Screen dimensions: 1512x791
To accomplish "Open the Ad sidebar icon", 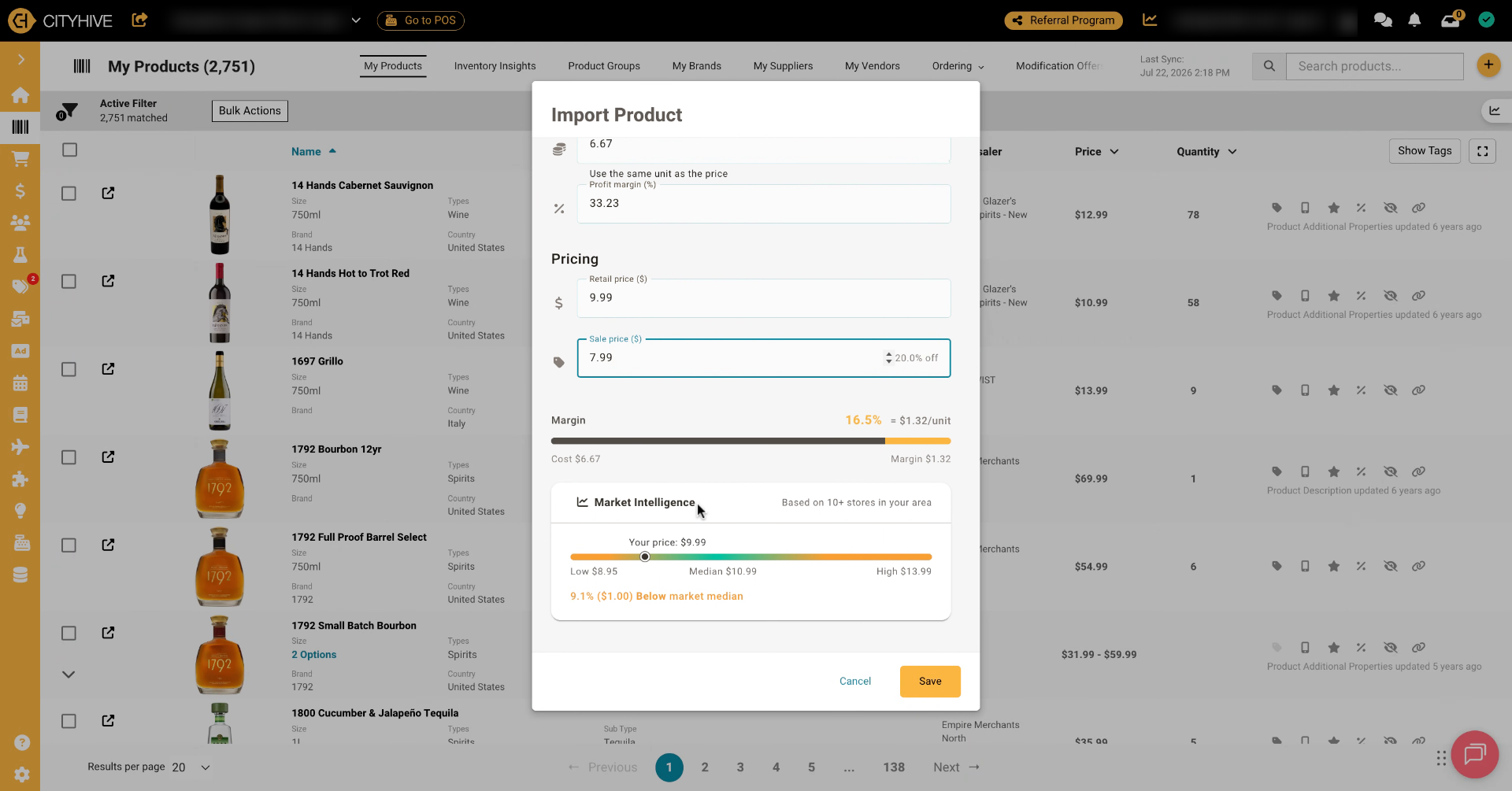I will 20,351.
